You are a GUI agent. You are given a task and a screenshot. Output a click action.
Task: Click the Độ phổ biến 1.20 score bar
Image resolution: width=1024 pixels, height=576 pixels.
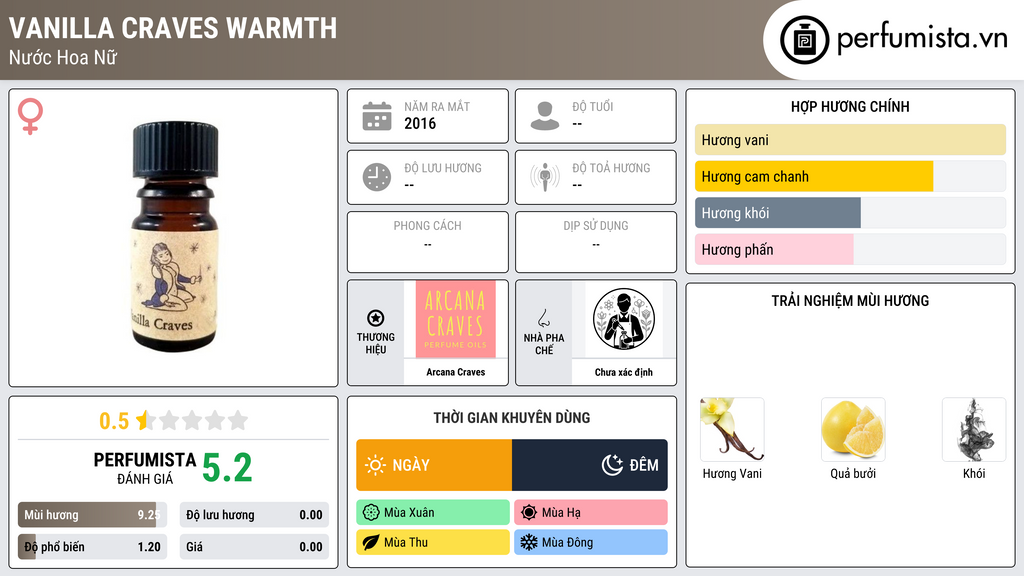(92, 547)
